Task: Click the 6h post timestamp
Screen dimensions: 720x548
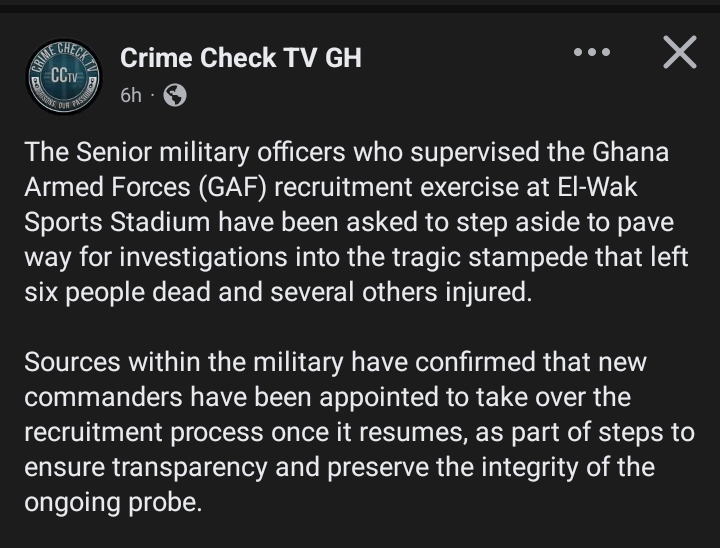Action: [130, 96]
